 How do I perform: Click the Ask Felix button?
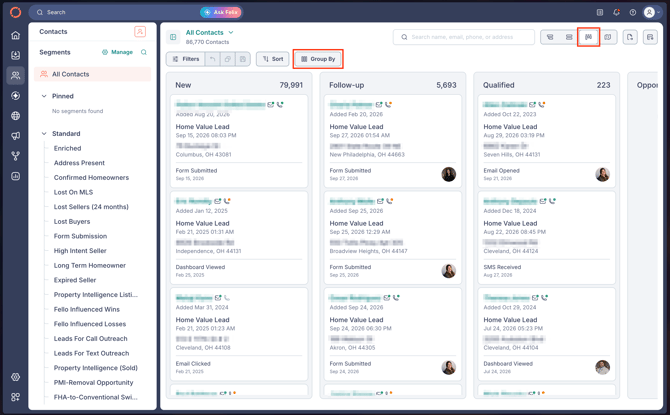tap(221, 12)
